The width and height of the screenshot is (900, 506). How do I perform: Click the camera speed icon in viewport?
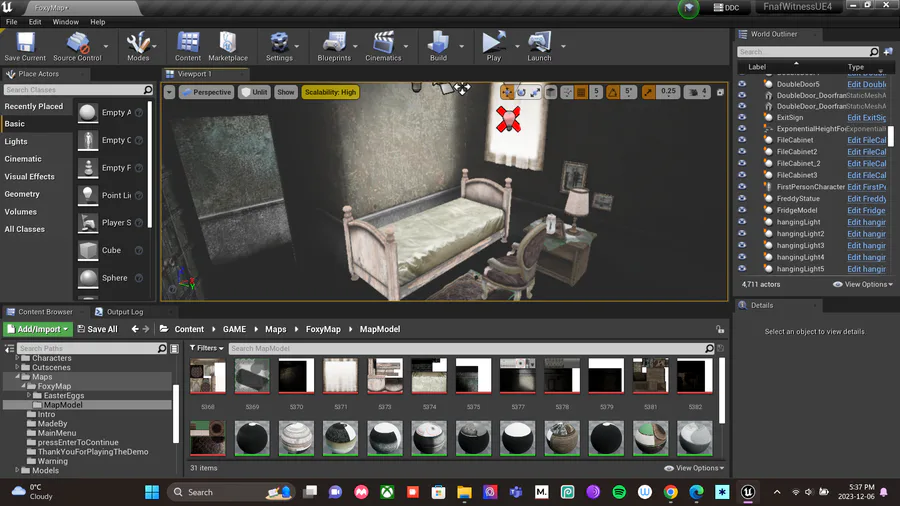coord(693,92)
